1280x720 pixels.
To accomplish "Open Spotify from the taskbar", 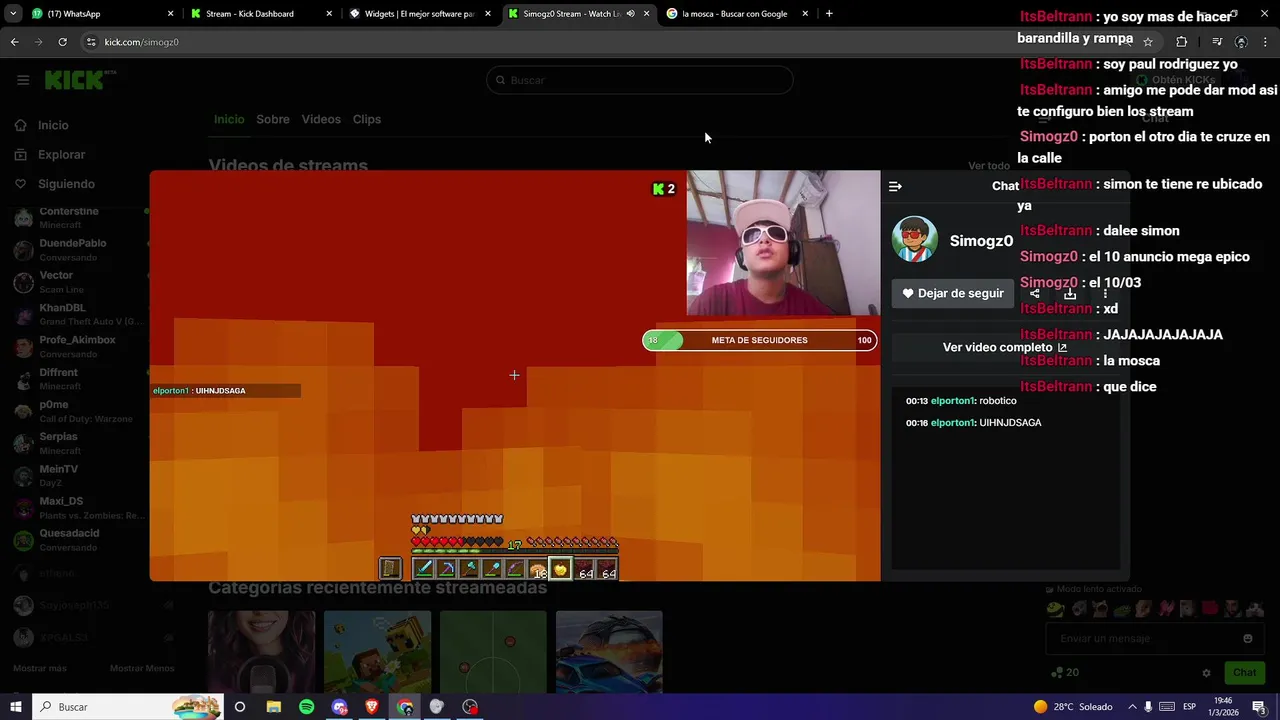I will click(x=306, y=707).
